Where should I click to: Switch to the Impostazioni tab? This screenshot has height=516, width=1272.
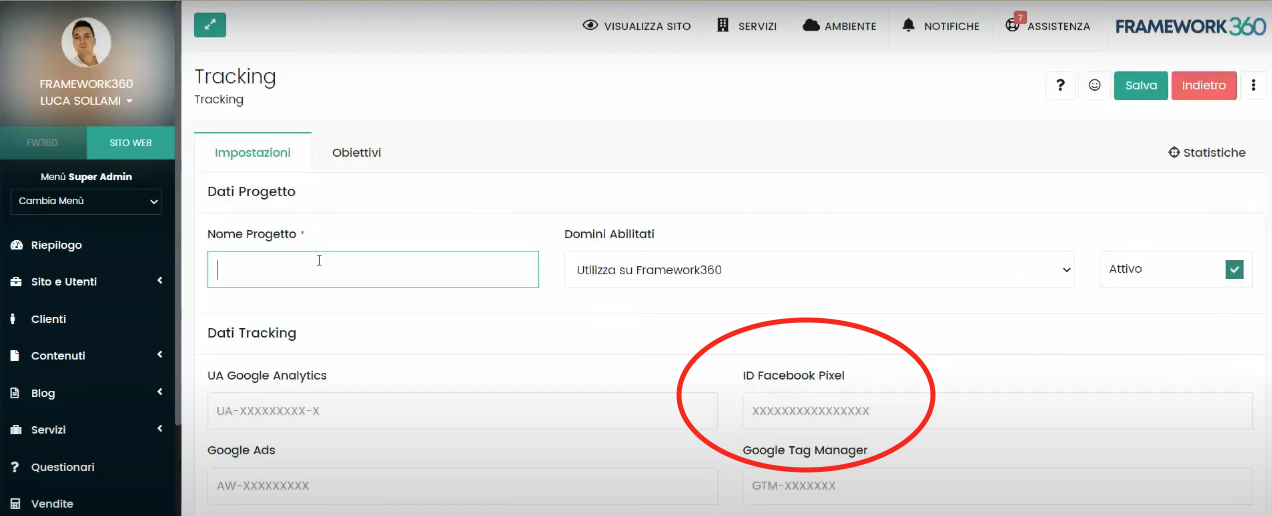(253, 153)
